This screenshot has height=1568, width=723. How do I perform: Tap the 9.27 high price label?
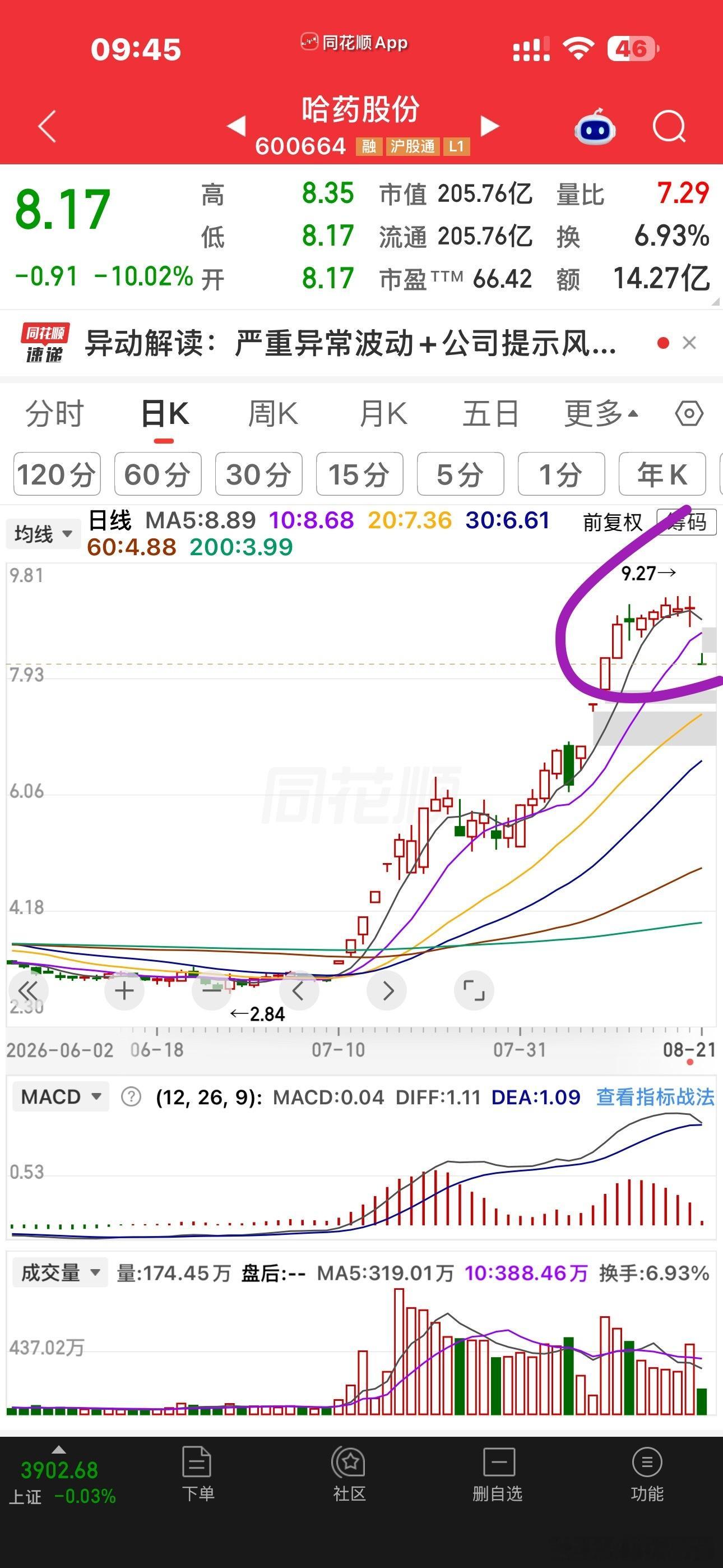(x=648, y=573)
